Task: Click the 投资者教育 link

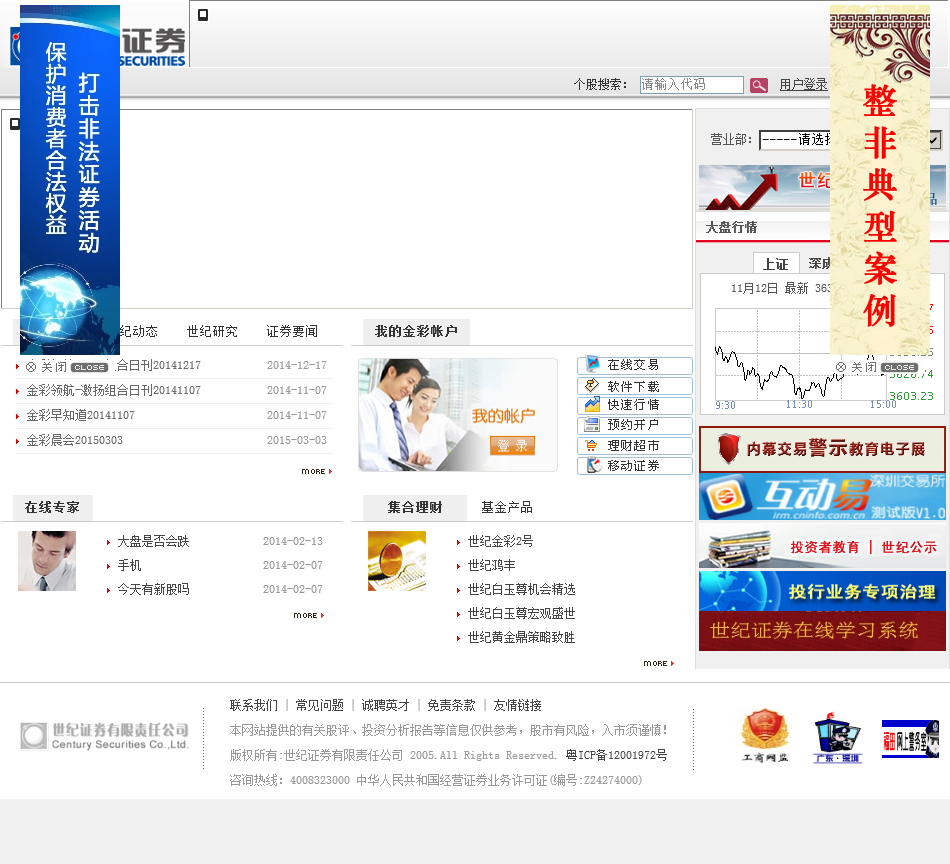Action: 825,548
